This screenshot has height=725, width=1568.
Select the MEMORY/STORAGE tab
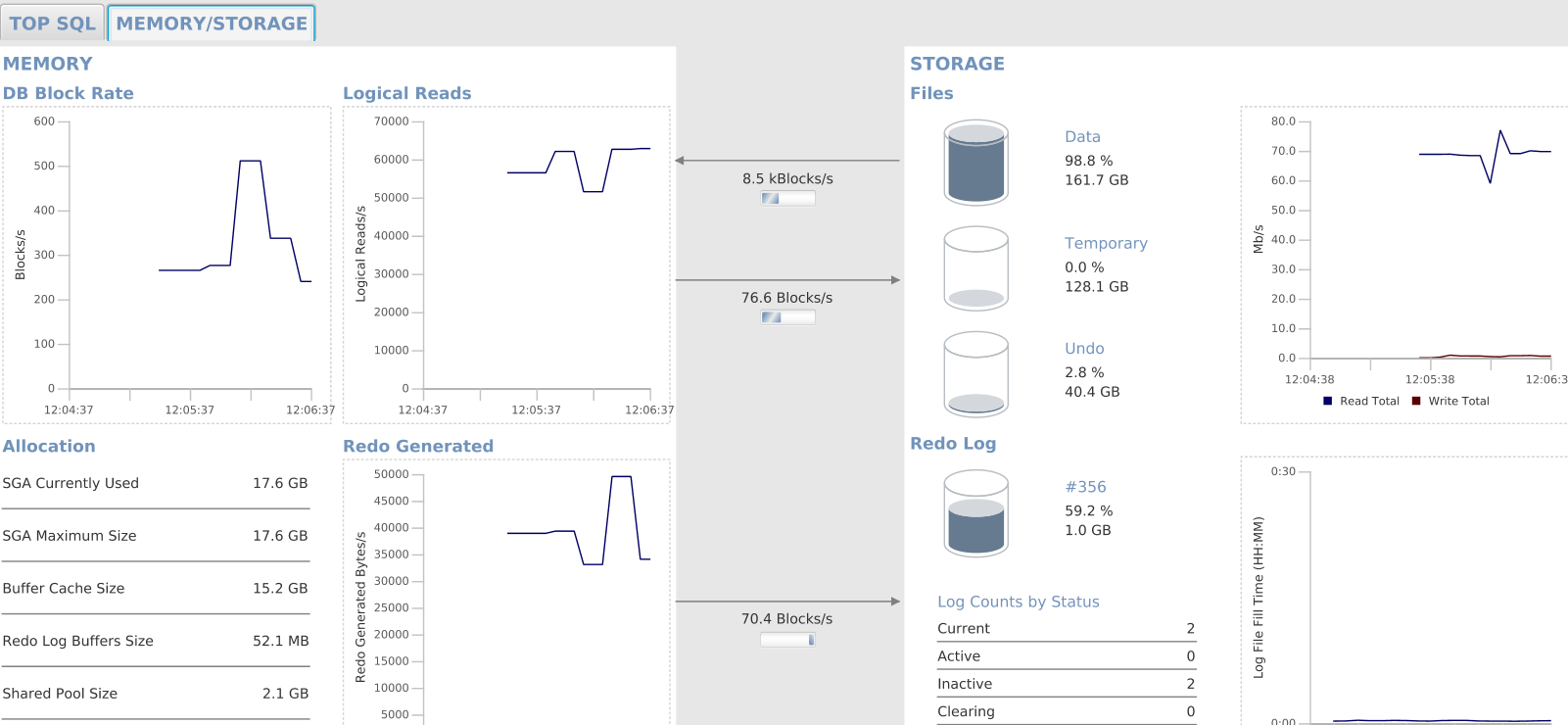212,24
